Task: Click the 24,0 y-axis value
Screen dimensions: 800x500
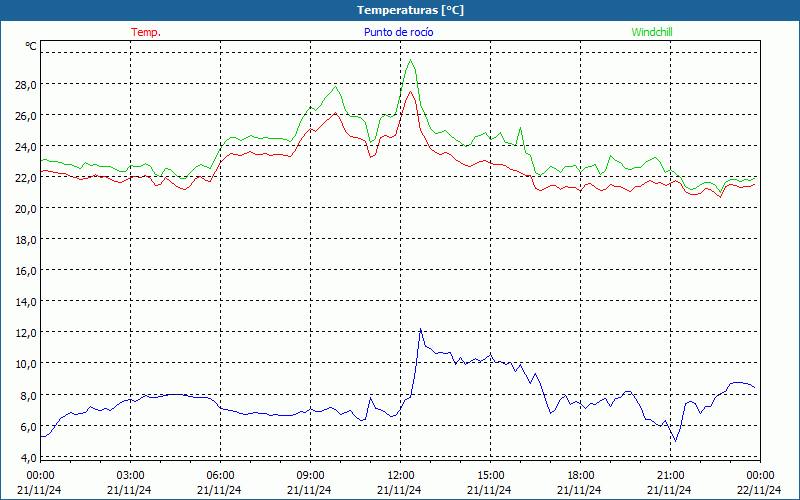Action: (x=26, y=147)
